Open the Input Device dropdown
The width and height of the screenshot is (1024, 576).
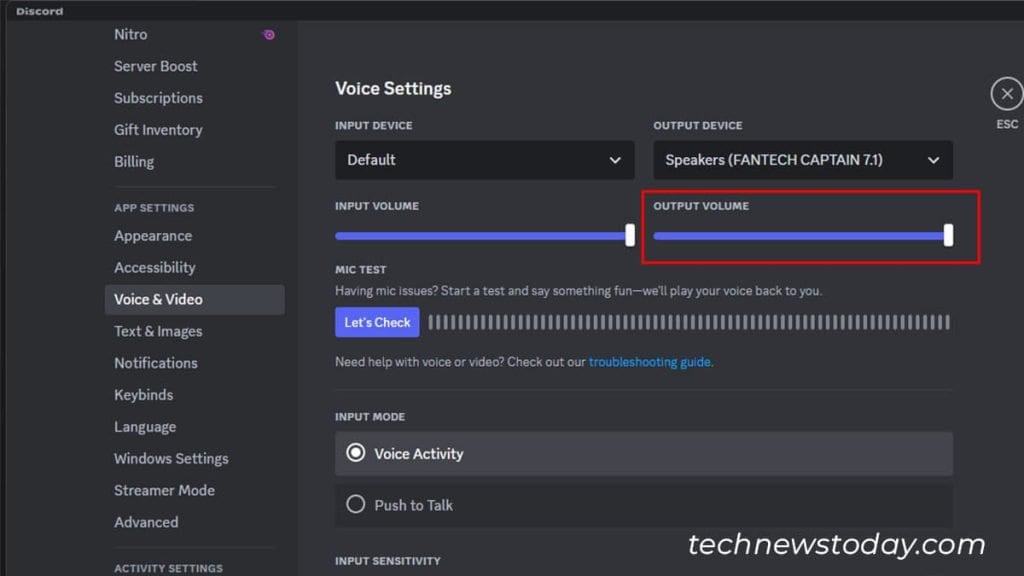pos(484,160)
